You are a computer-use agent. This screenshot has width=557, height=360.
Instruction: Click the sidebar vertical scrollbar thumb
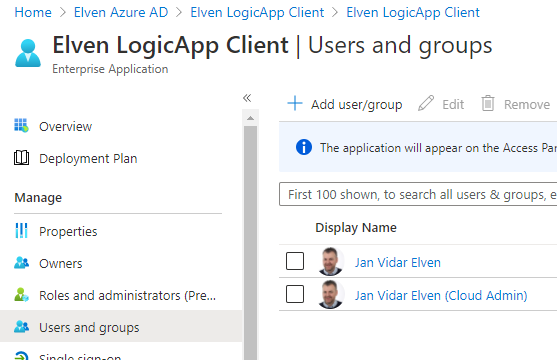[250, 243]
